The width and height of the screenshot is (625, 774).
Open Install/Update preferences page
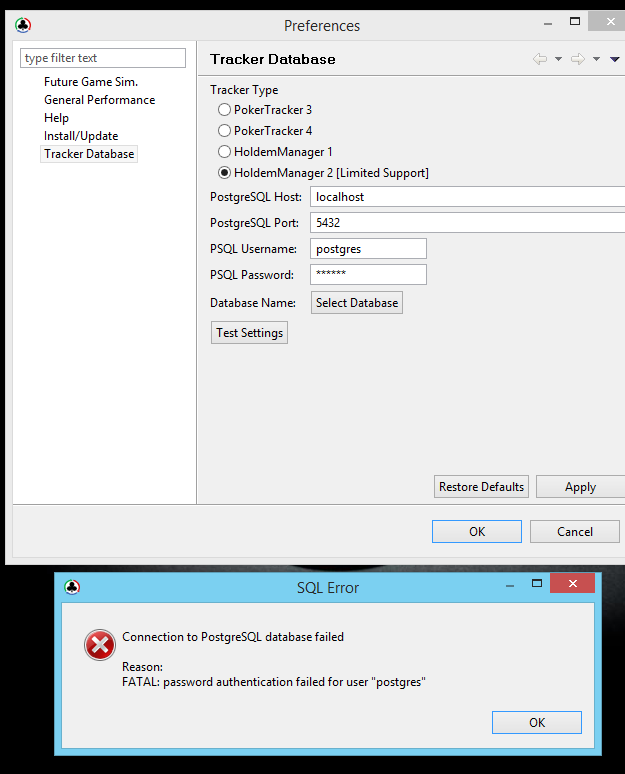(x=81, y=136)
